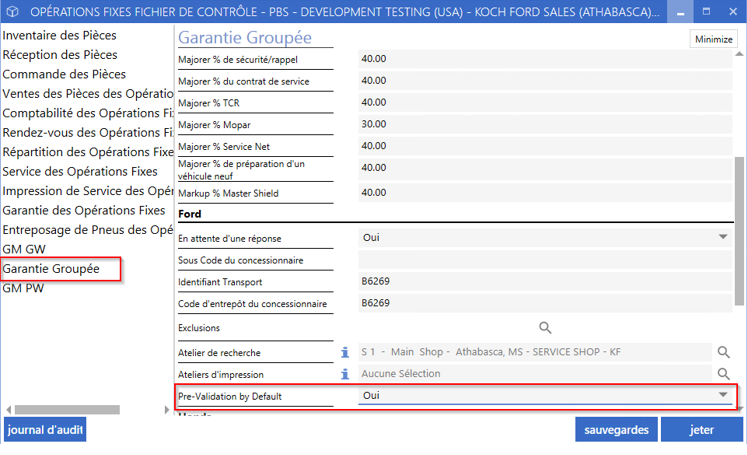Image resolution: width=747 pixels, height=455 pixels.
Task: Select Garantie Groupée in sidebar
Action: point(51,269)
